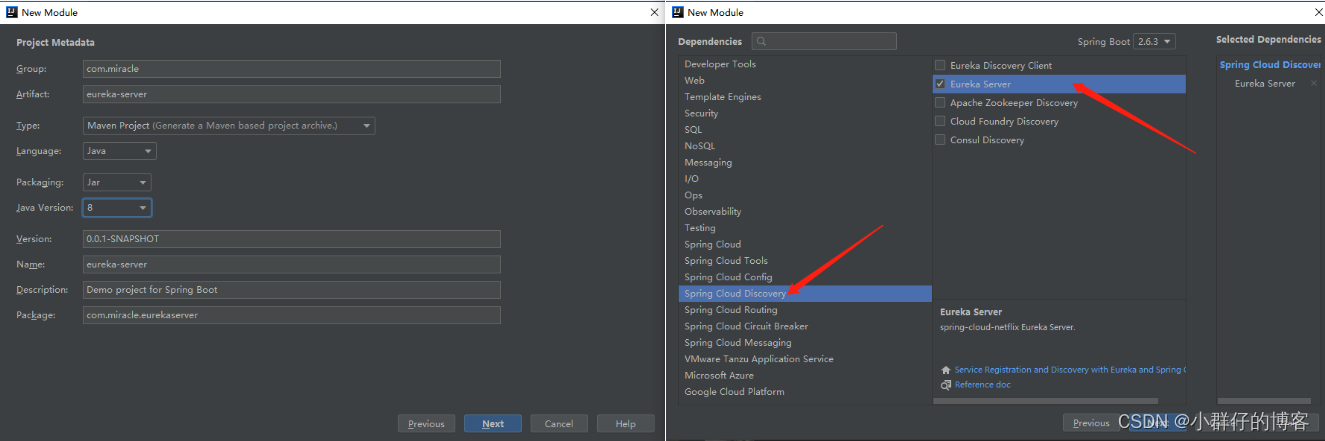
Task: Select the Security category
Action: (x=805, y=113)
